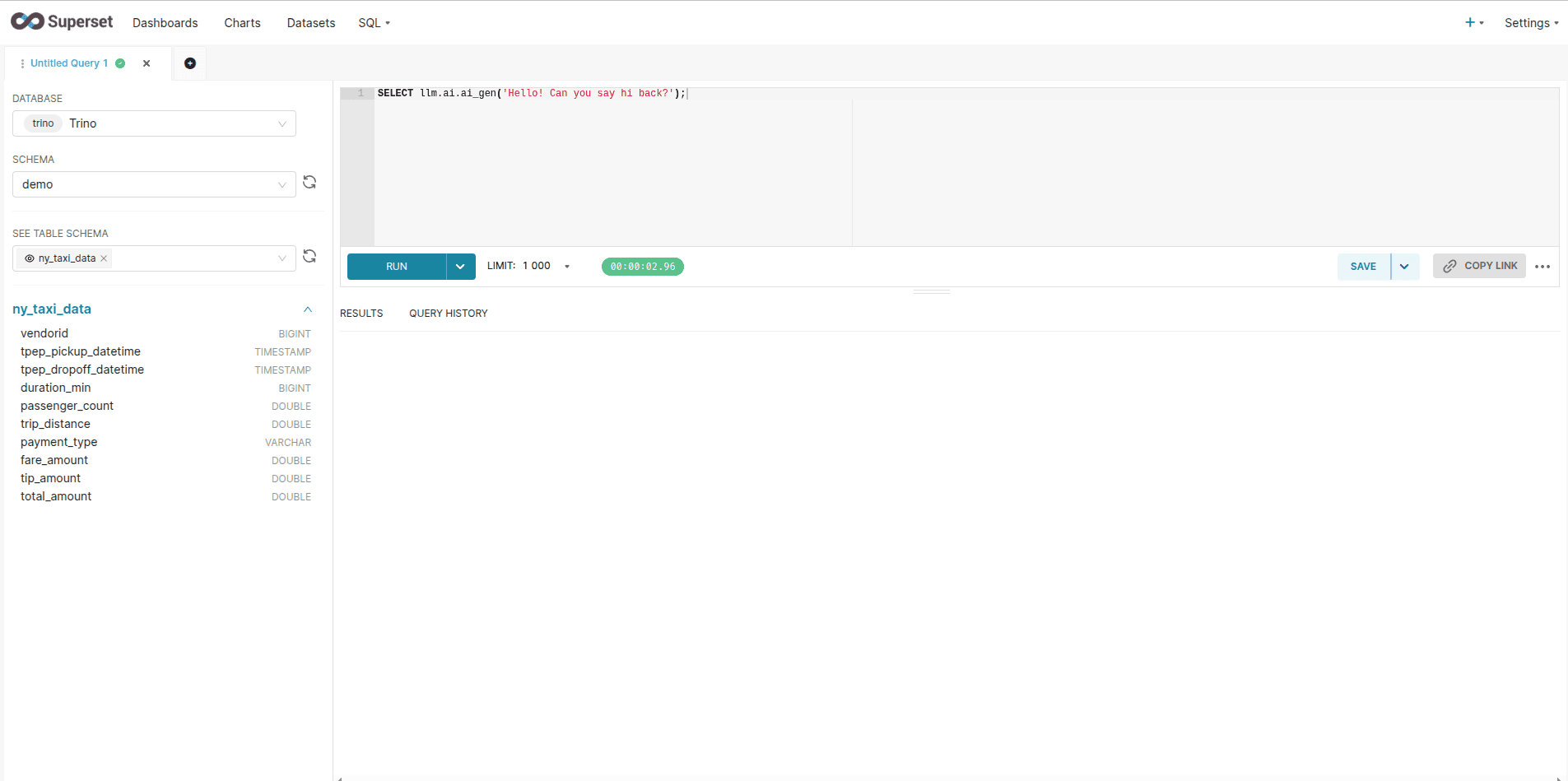1568x781 pixels.
Task: Click the editor results resize handle
Action: (x=931, y=291)
